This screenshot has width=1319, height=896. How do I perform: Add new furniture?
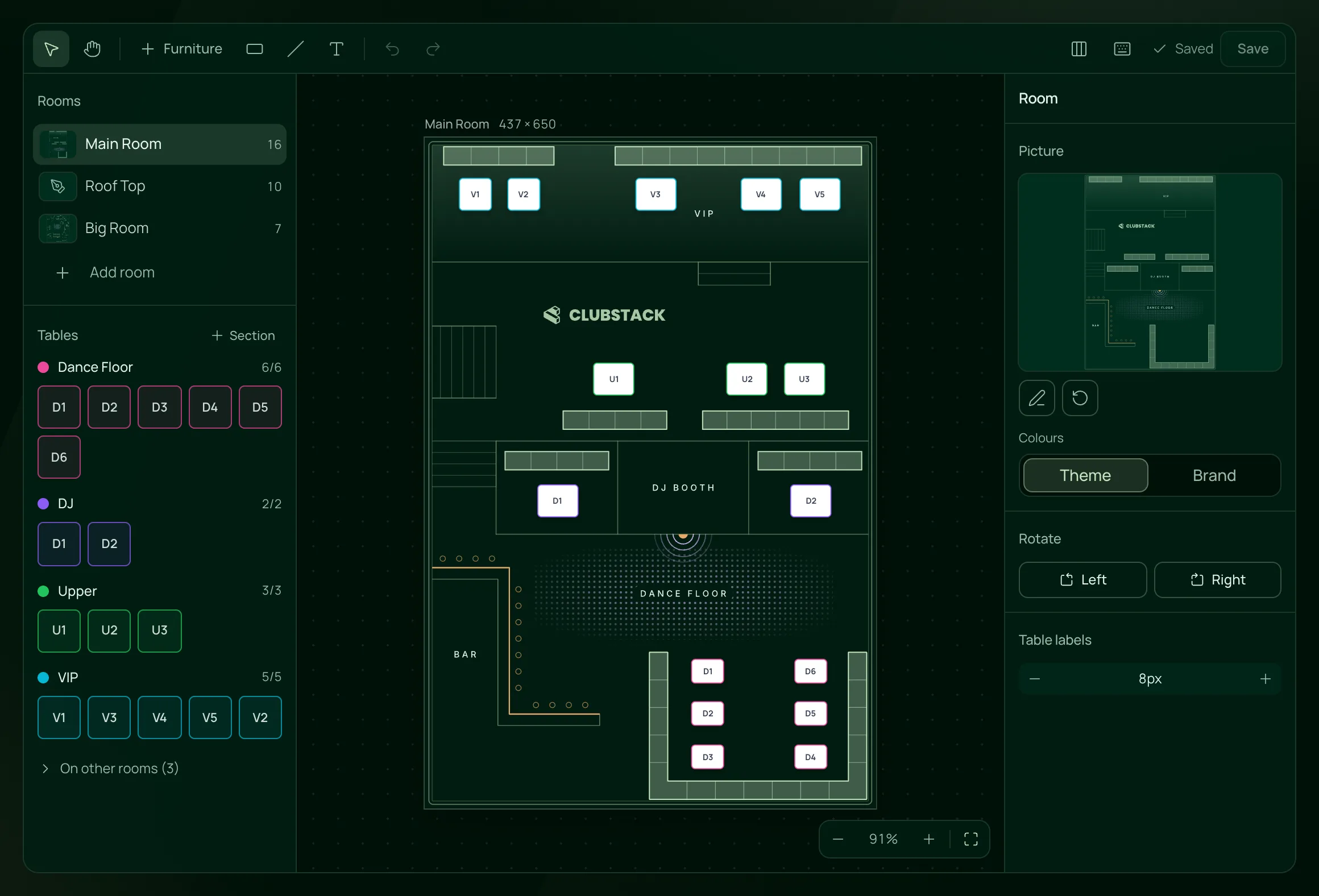tap(181, 49)
